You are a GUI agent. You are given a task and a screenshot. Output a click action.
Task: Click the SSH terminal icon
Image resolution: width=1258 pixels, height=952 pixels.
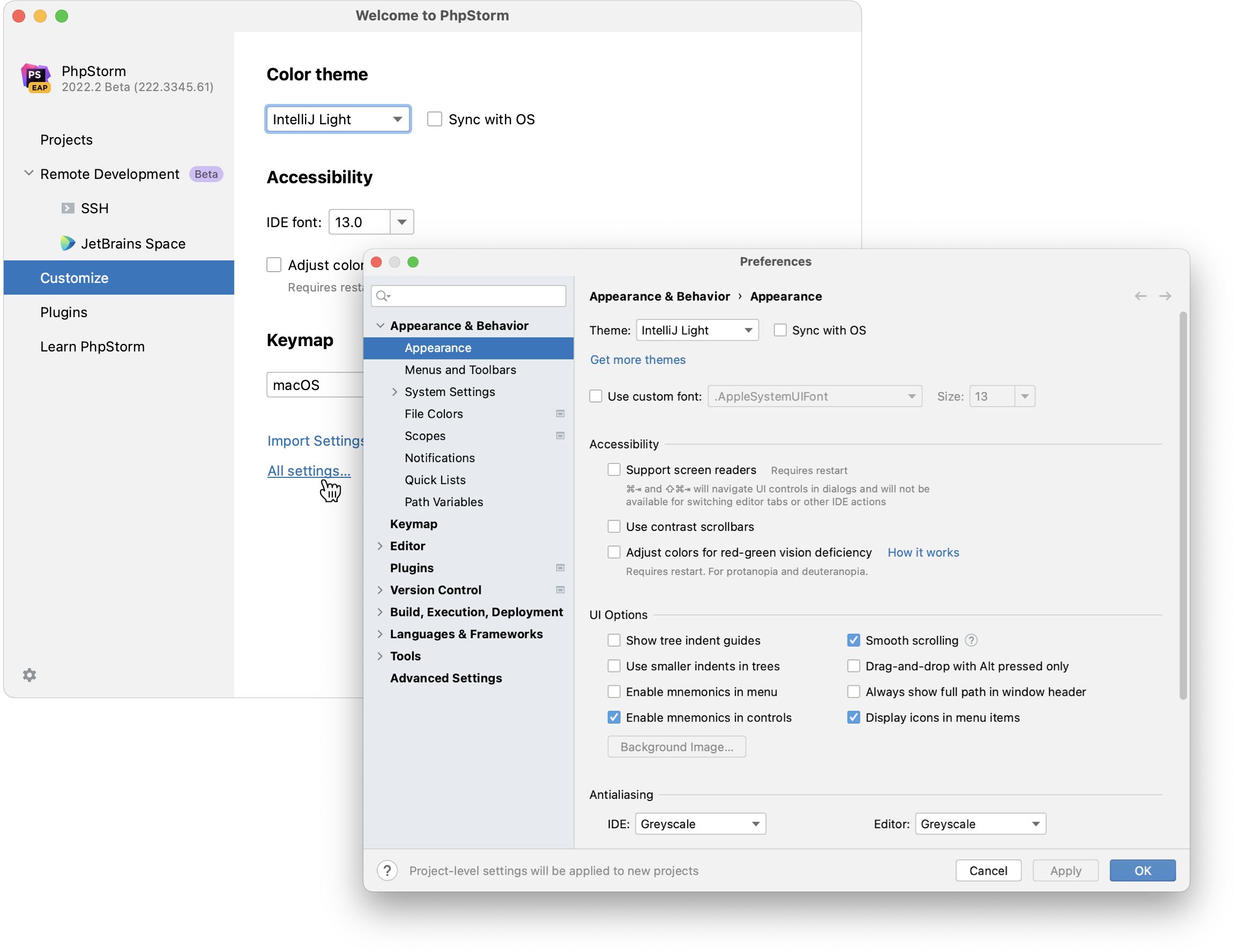point(68,208)
